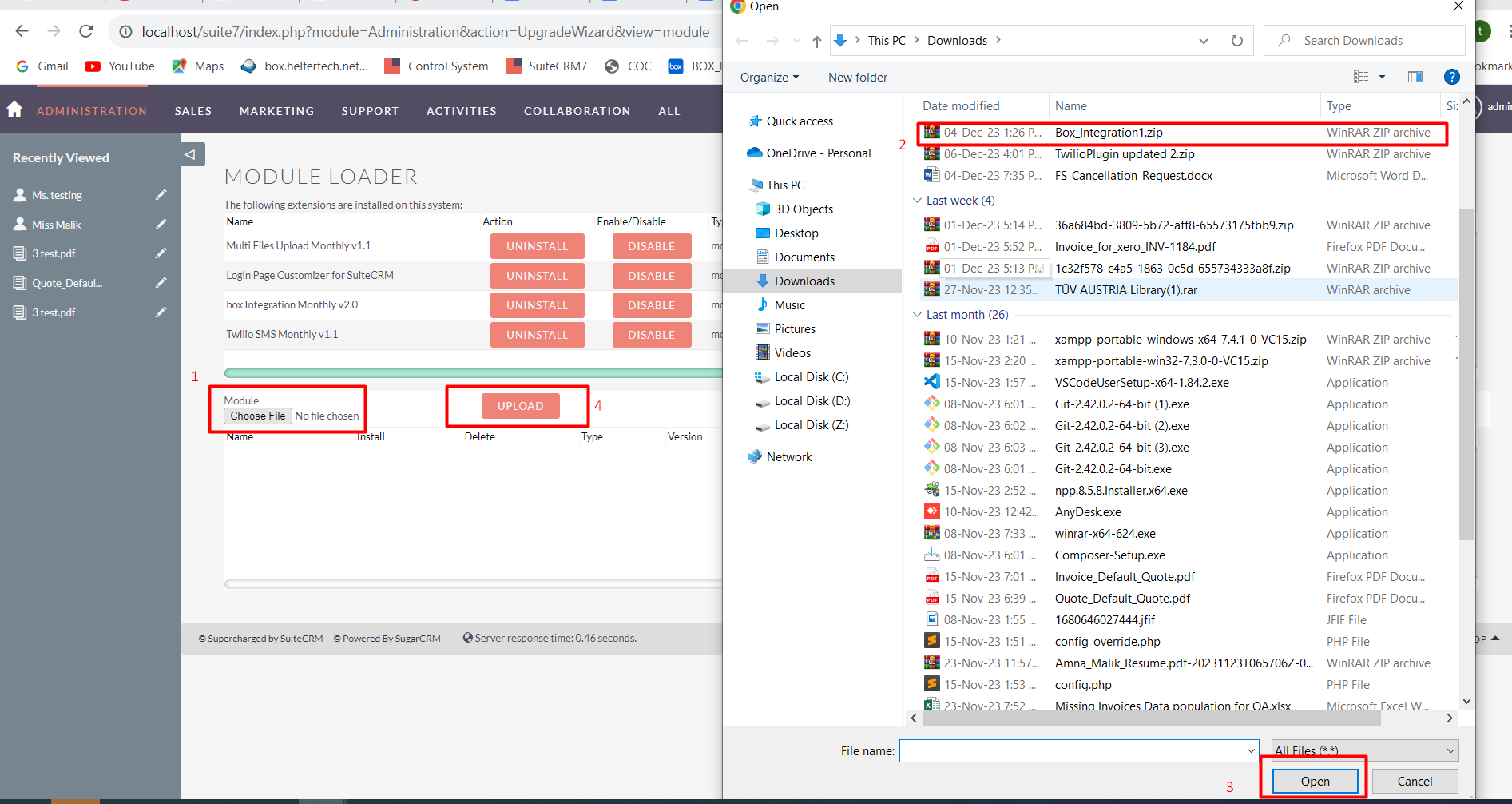Open the file dialog help
This screenshot has height=804, width=1512.
click(x=1452, y=77)
